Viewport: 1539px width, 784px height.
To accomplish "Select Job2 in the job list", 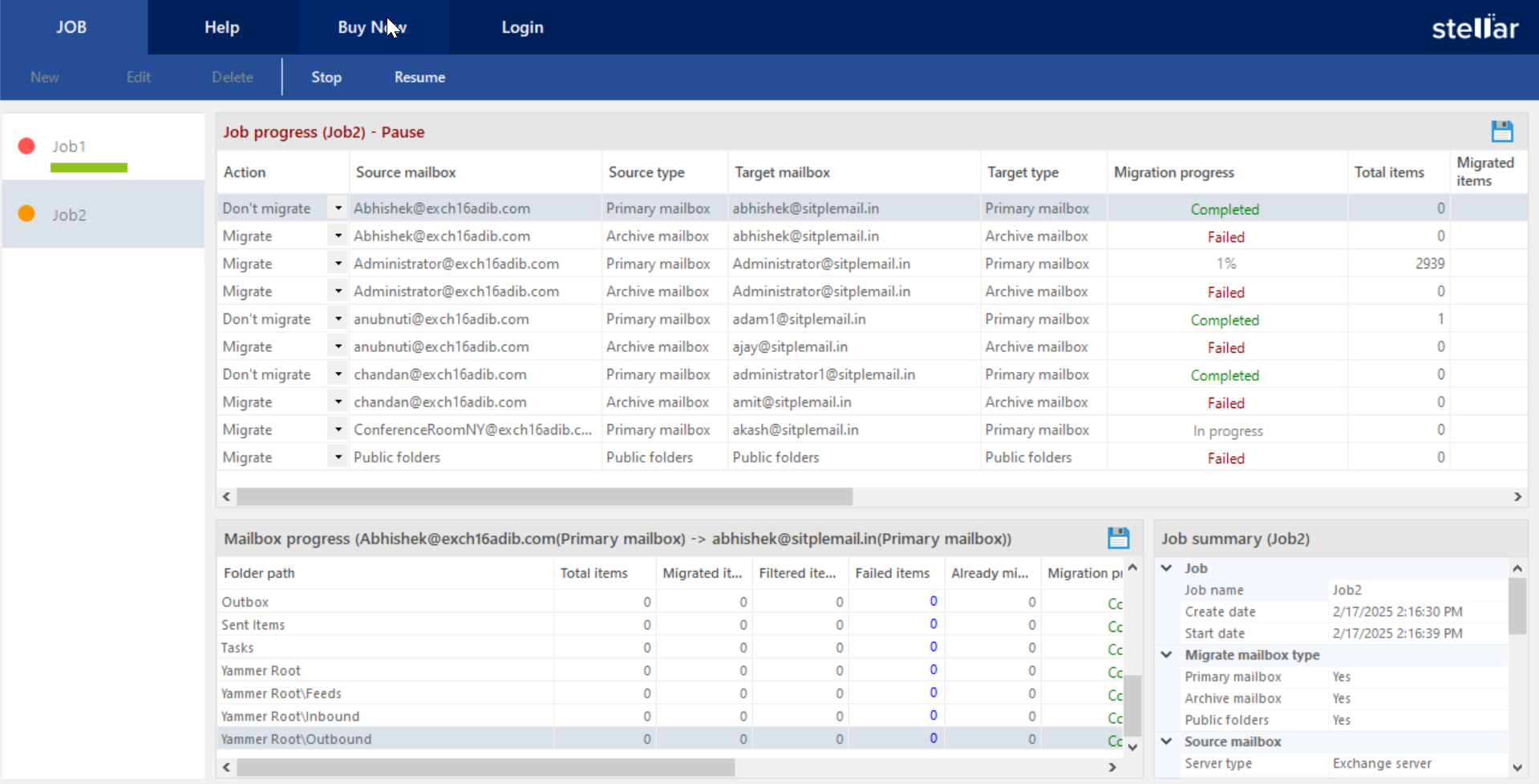I will (103, 214).
